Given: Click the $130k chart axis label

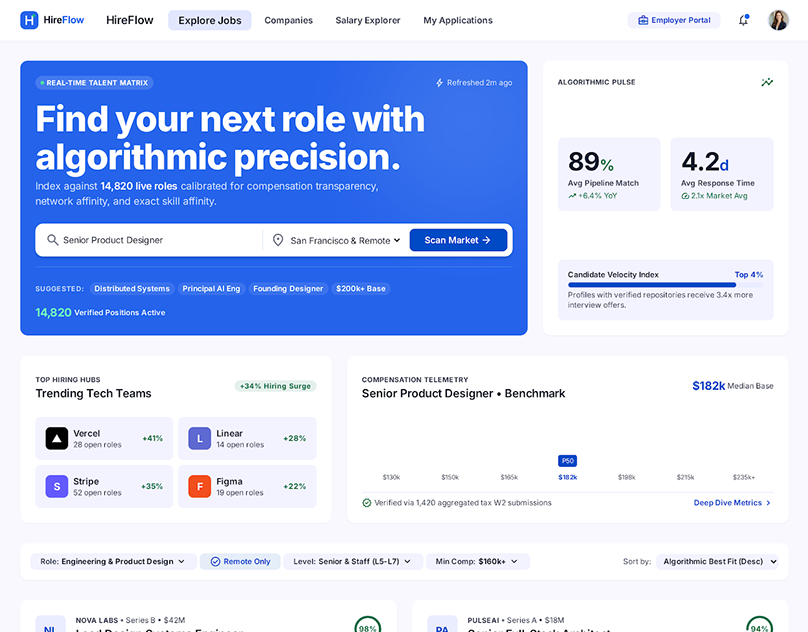Looking at the screenshot, I should [x=391, y=477].
